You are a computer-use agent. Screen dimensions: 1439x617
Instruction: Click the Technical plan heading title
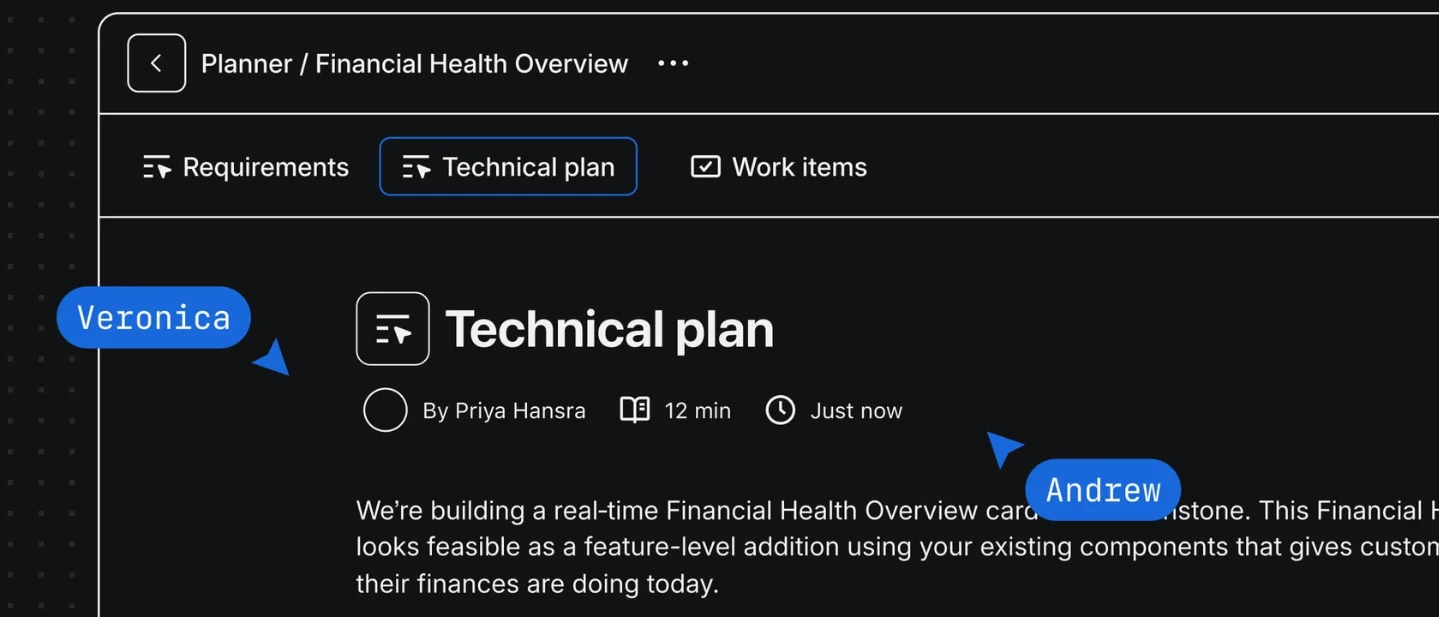609,329
